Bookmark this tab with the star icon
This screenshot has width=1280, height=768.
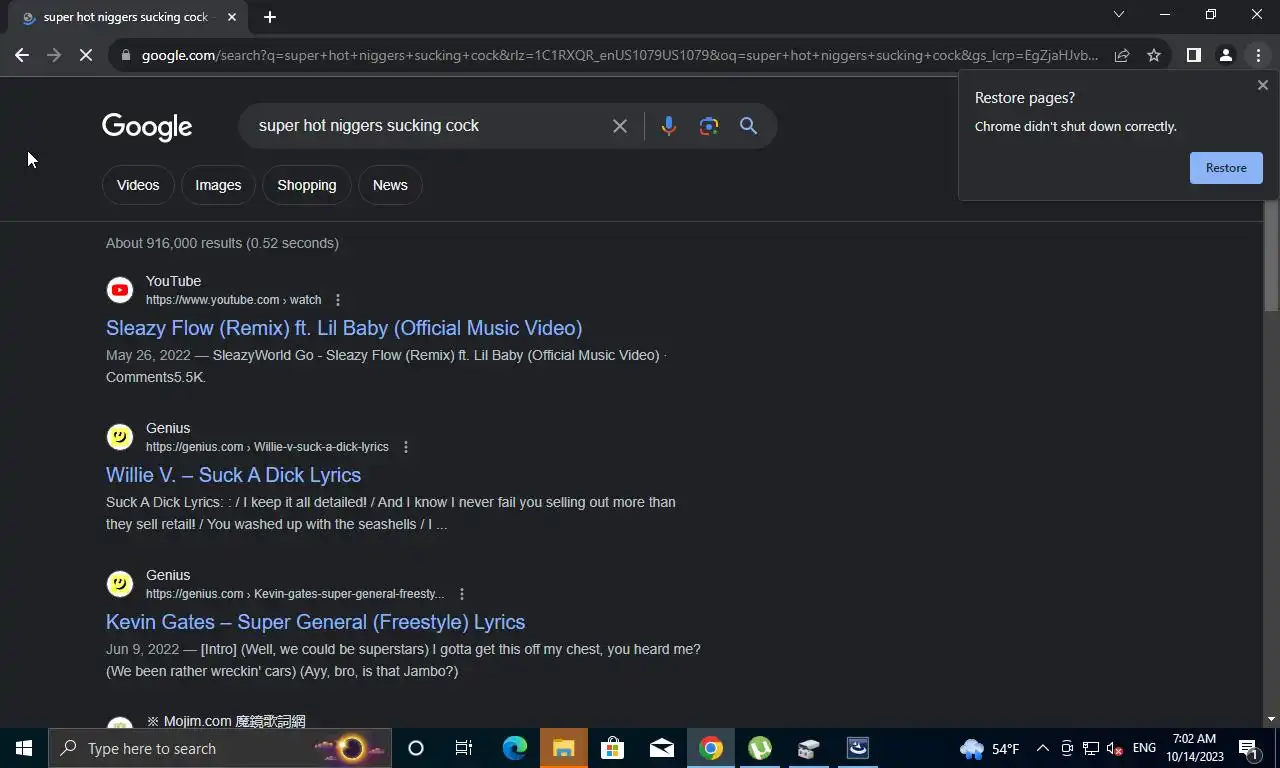tap(1154, 55)
